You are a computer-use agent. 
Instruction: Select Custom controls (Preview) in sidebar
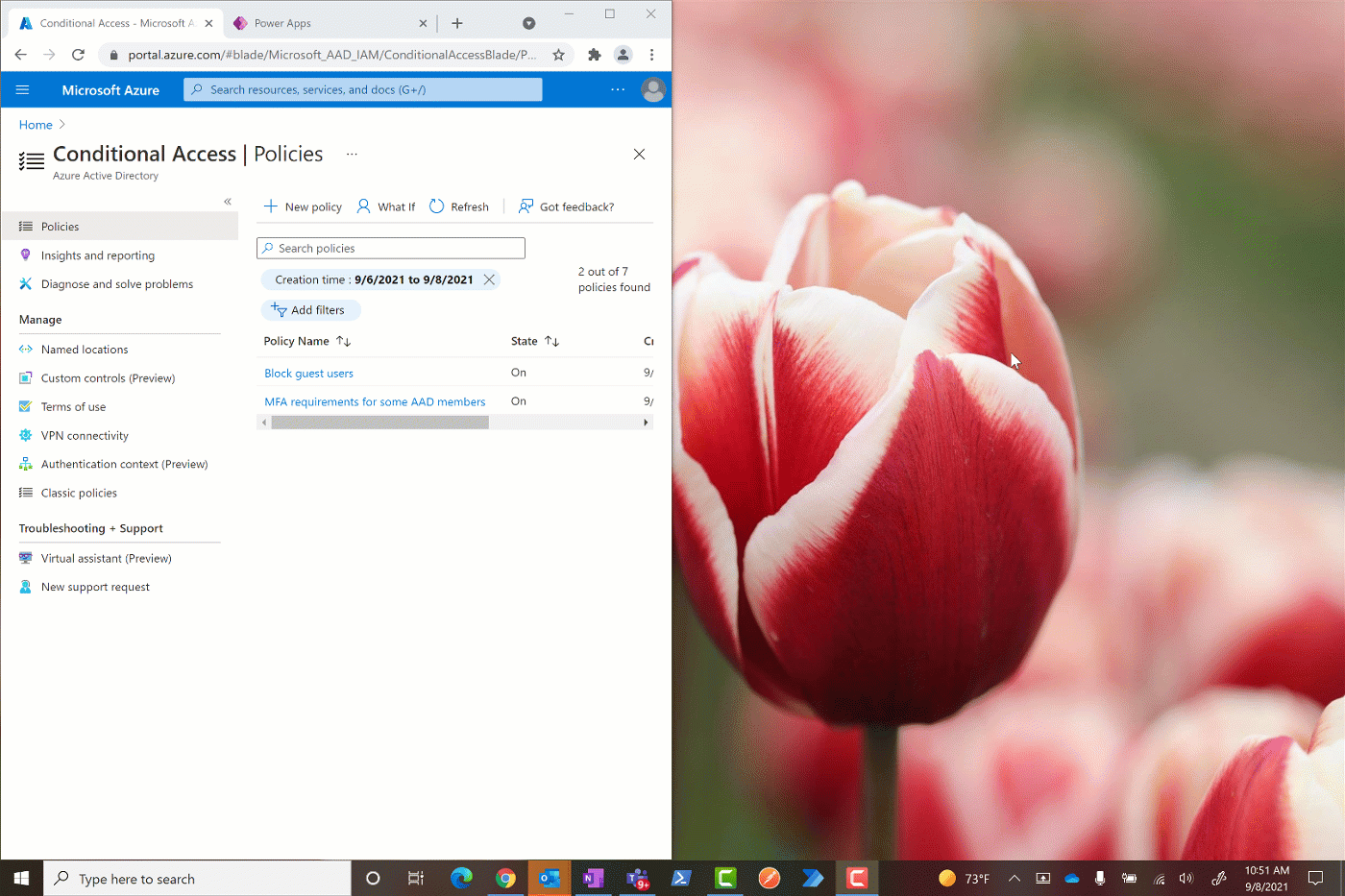click(108, 377)
